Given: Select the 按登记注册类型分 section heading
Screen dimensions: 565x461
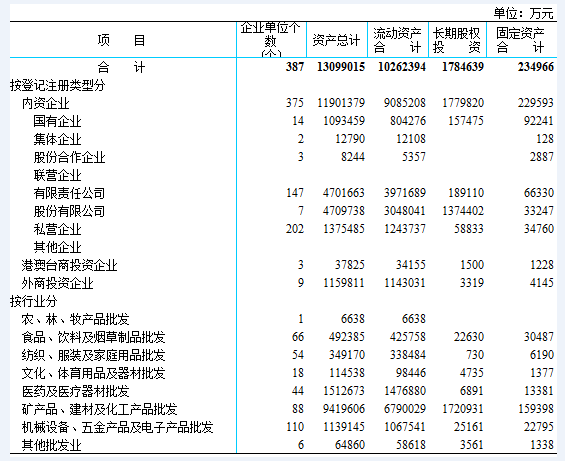Looking at the screenshot, I should tap(58, 85).
